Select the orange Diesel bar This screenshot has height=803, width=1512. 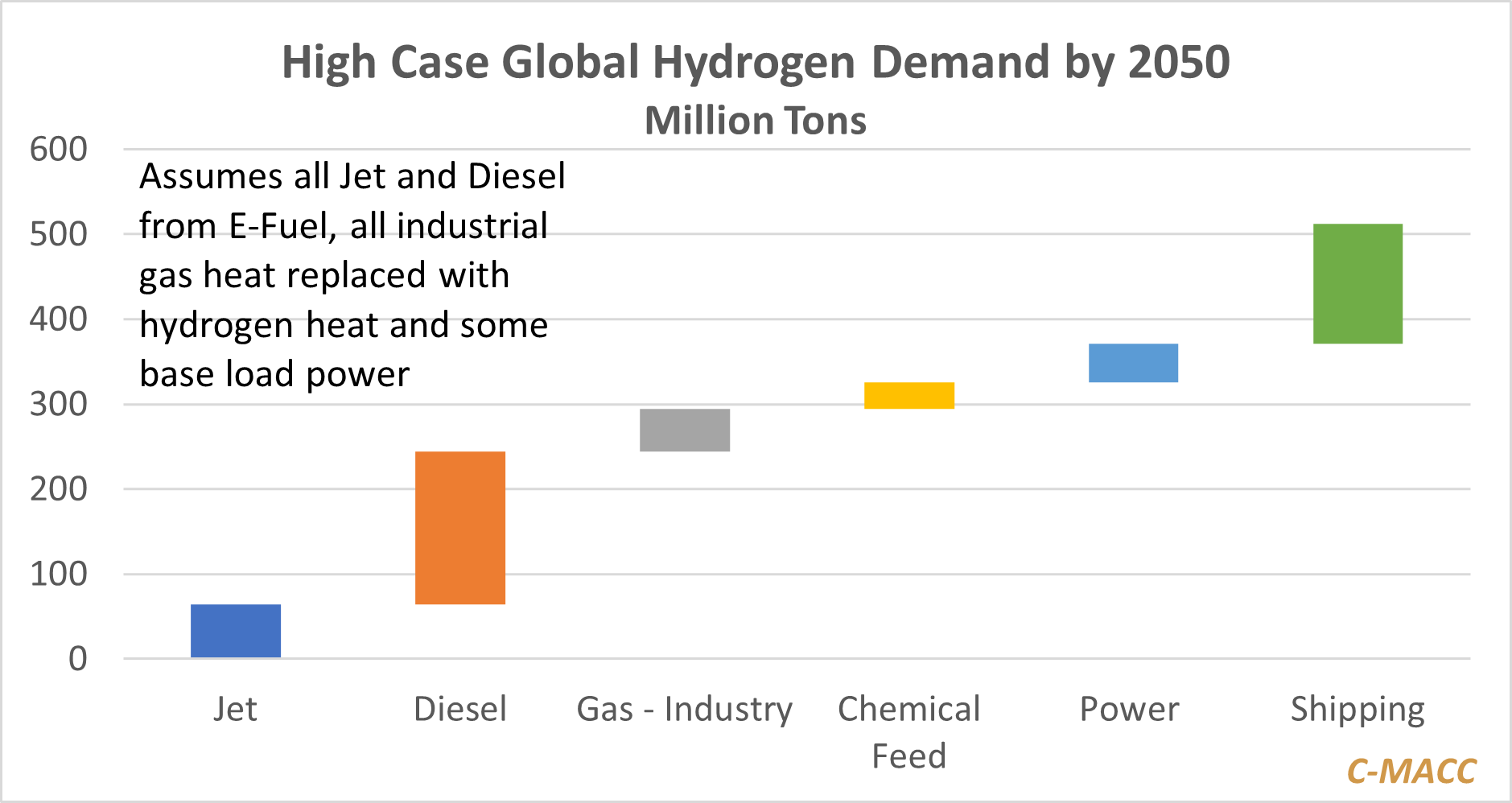(460, 528)
